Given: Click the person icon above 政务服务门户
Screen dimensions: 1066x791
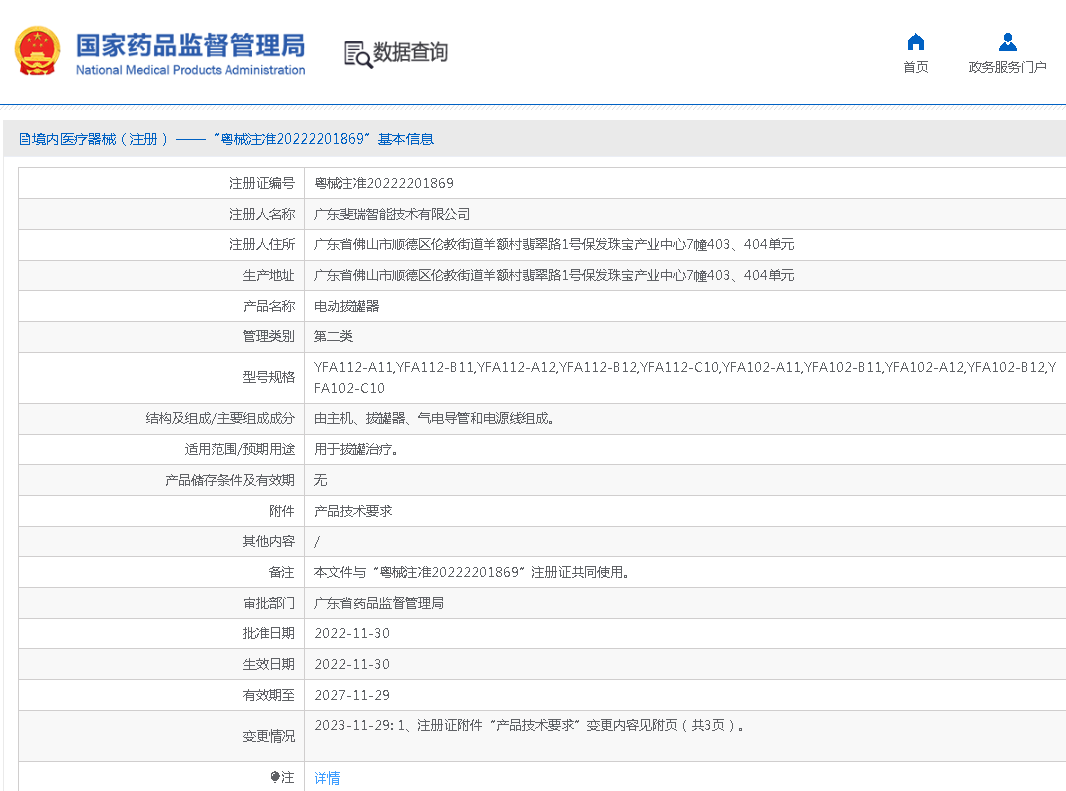Looking at the screenshot, I should click(1007, 42).
